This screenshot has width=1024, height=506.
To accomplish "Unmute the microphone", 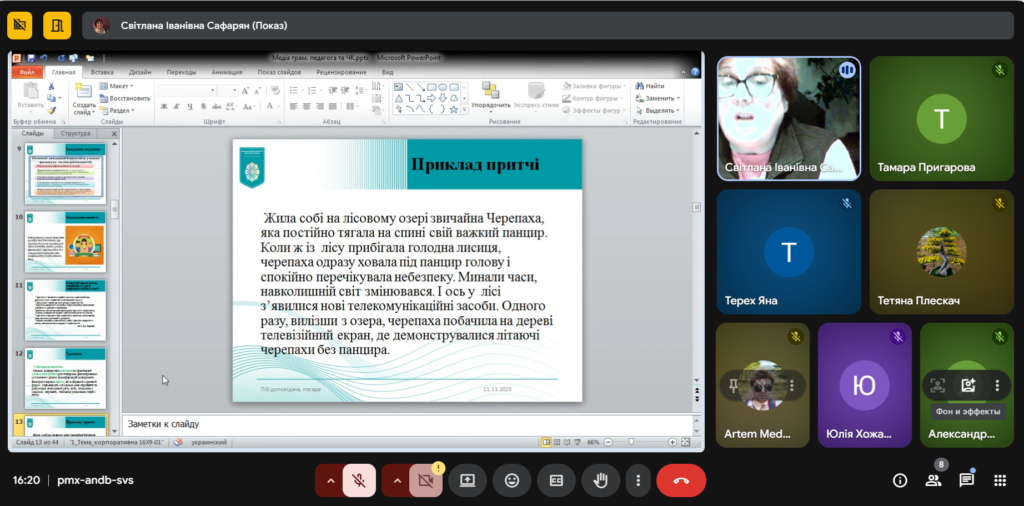I will pos(359,481).
